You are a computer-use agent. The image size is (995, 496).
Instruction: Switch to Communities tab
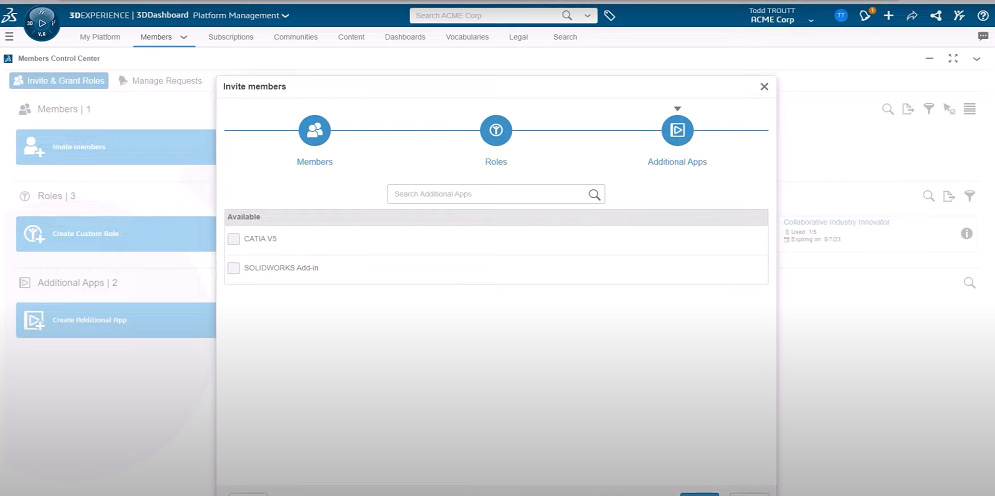click(x=296, y=37)
